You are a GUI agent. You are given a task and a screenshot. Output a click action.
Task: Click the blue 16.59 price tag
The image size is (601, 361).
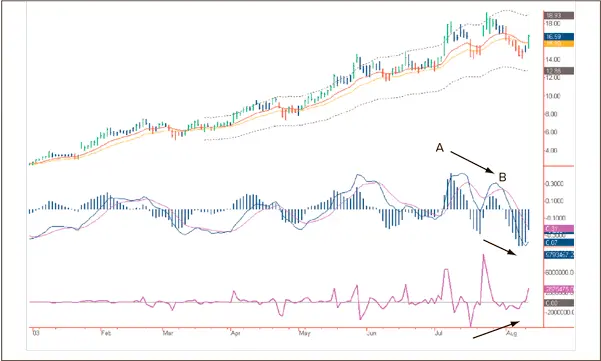click(559, 37)
